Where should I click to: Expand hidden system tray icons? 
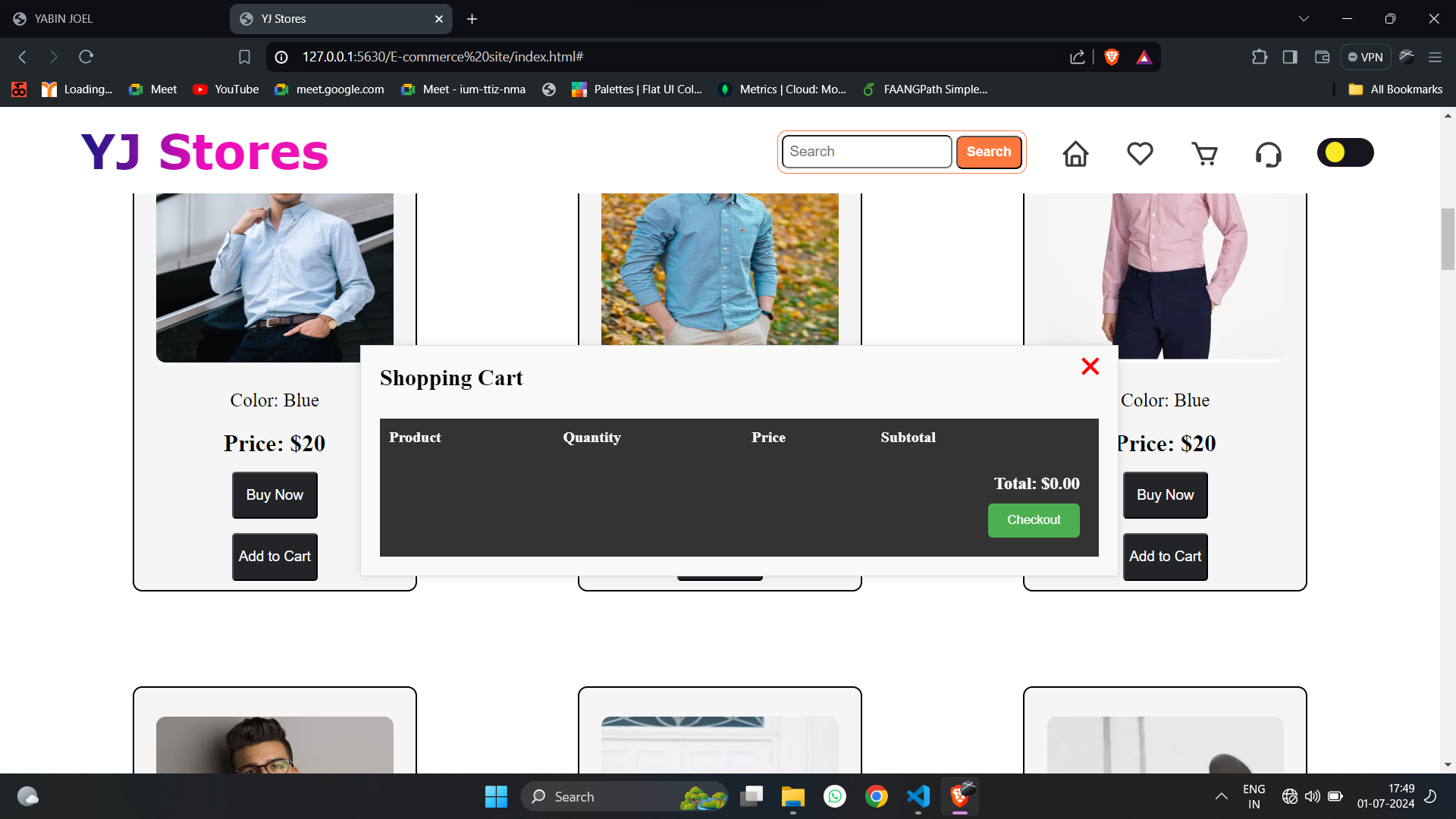click(x=1222, y=796)
